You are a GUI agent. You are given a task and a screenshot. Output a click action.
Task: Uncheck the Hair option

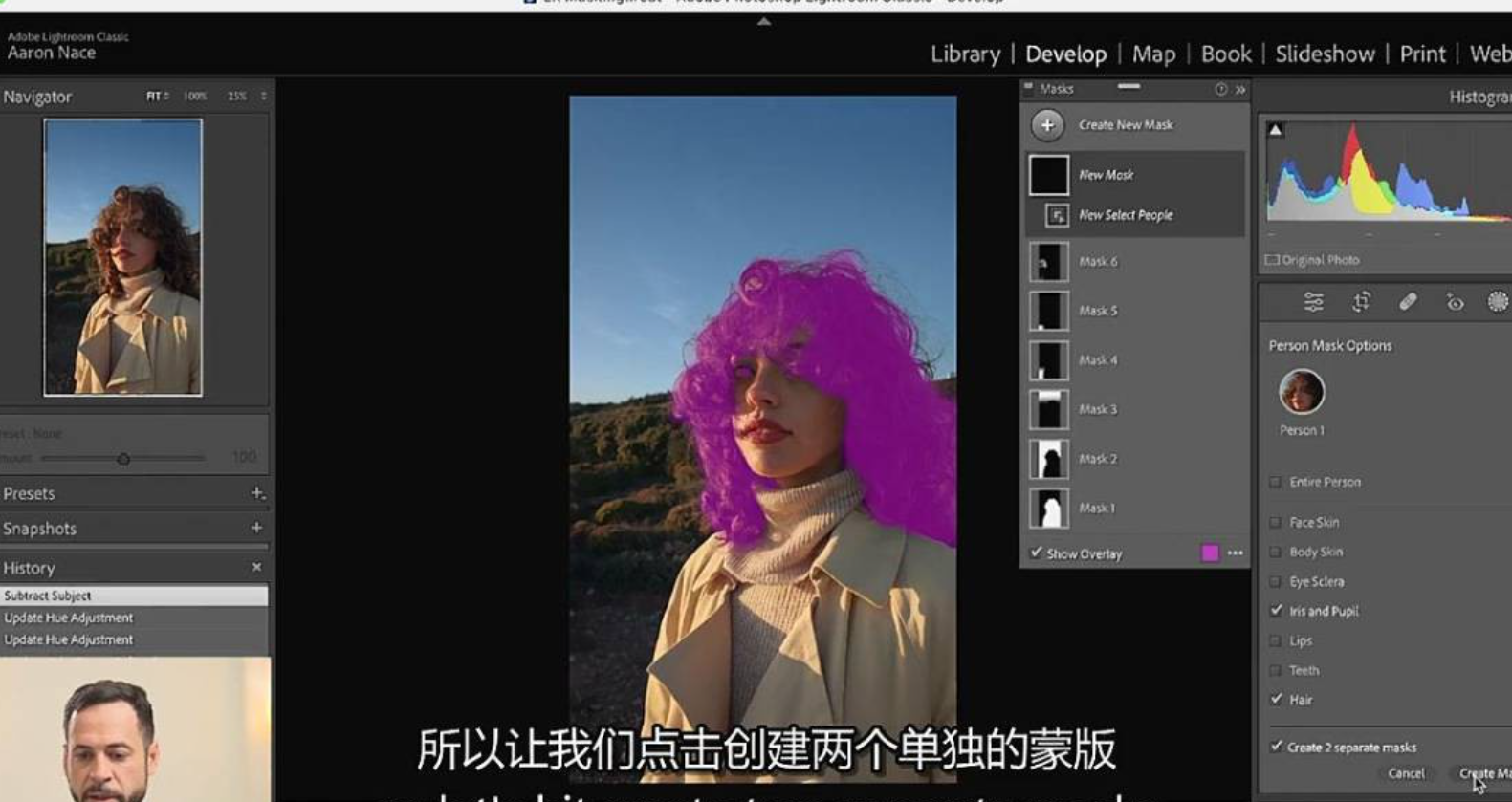point(1276,699)
